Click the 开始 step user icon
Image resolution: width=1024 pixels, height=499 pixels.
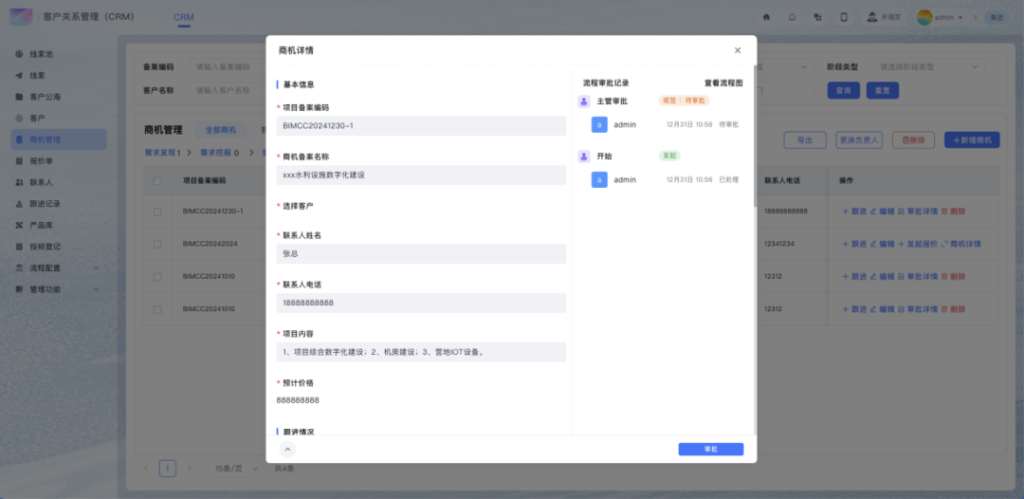(584, 156)
